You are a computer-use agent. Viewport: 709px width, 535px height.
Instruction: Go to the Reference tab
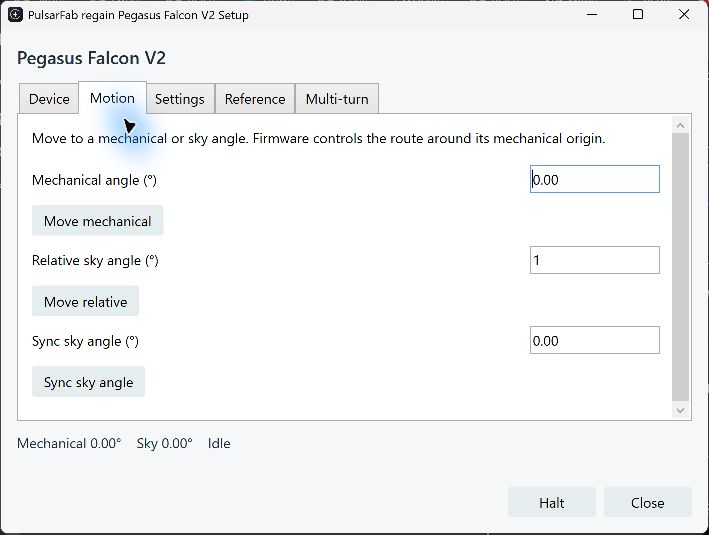point(255,99)
